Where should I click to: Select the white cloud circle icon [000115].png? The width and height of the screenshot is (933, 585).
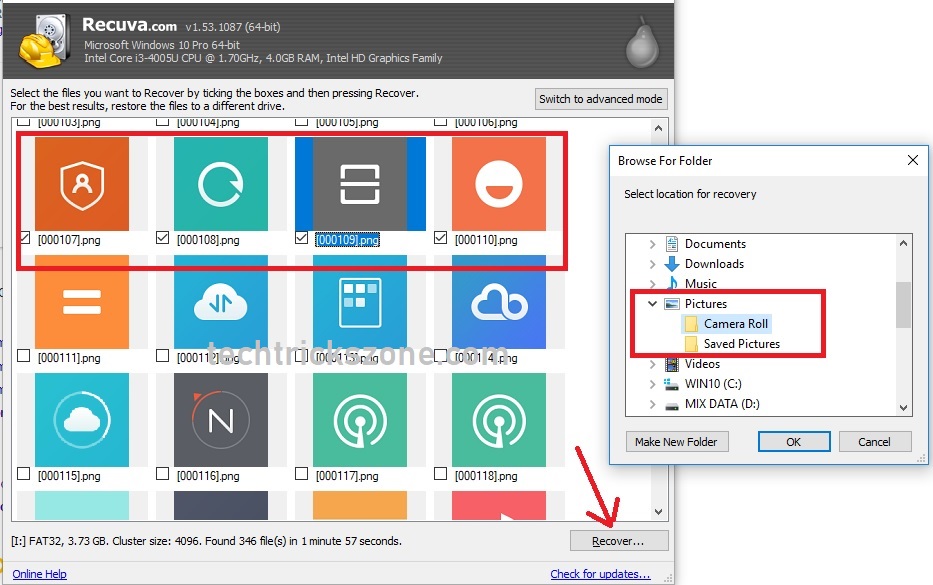coord(82,420)
